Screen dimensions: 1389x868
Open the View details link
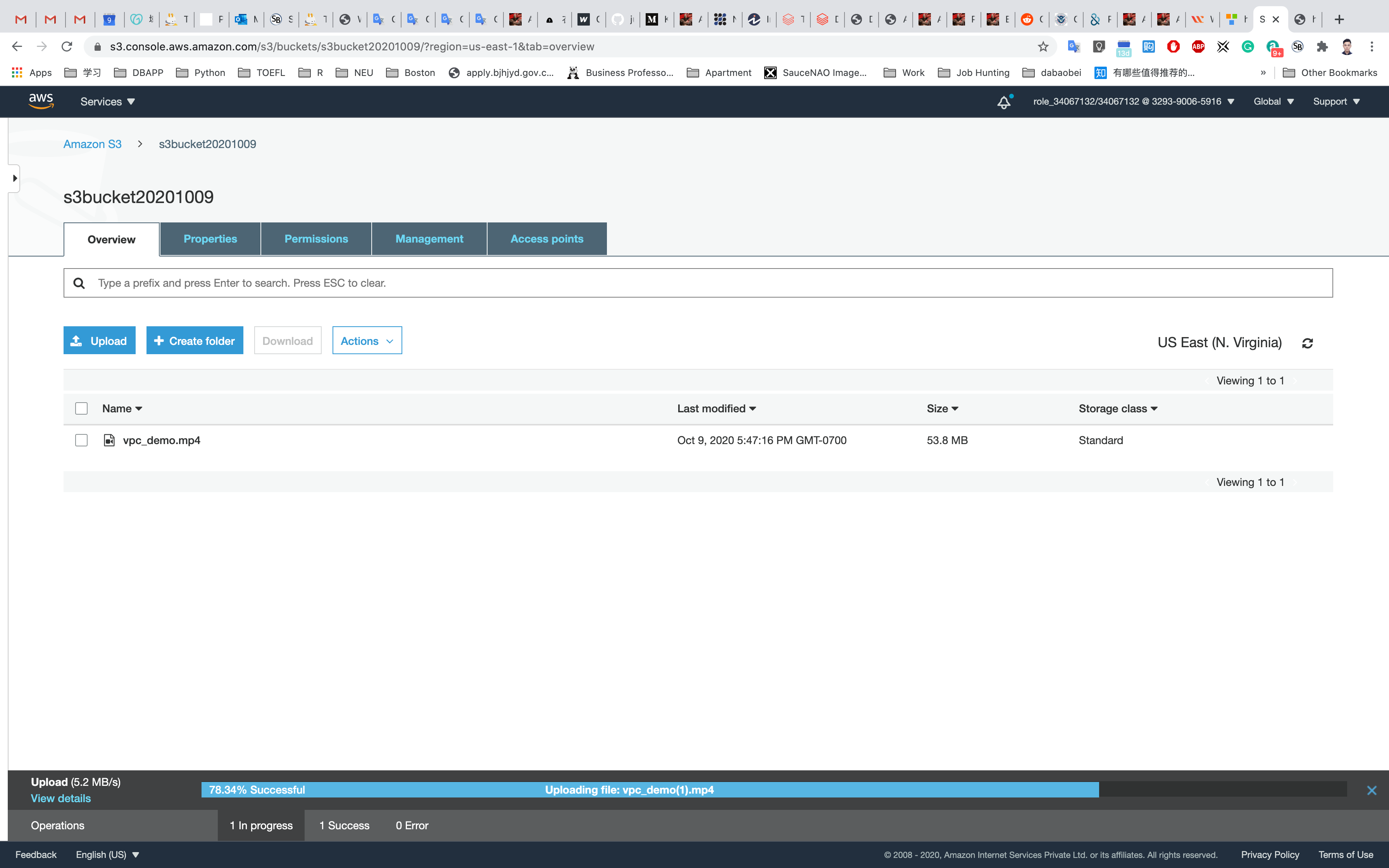click(61, 799)
